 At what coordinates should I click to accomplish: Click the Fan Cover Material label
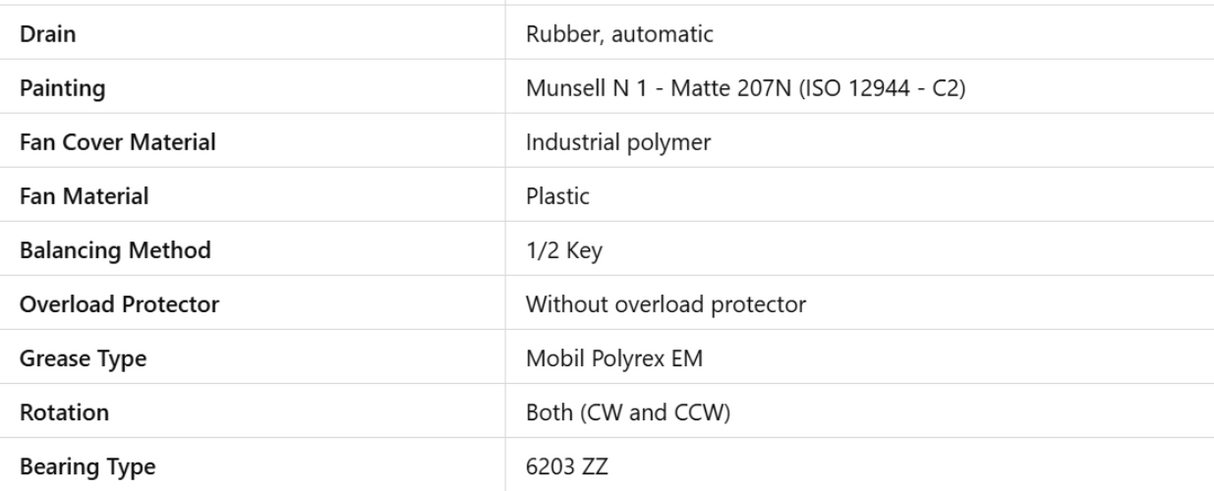(117, 142)
